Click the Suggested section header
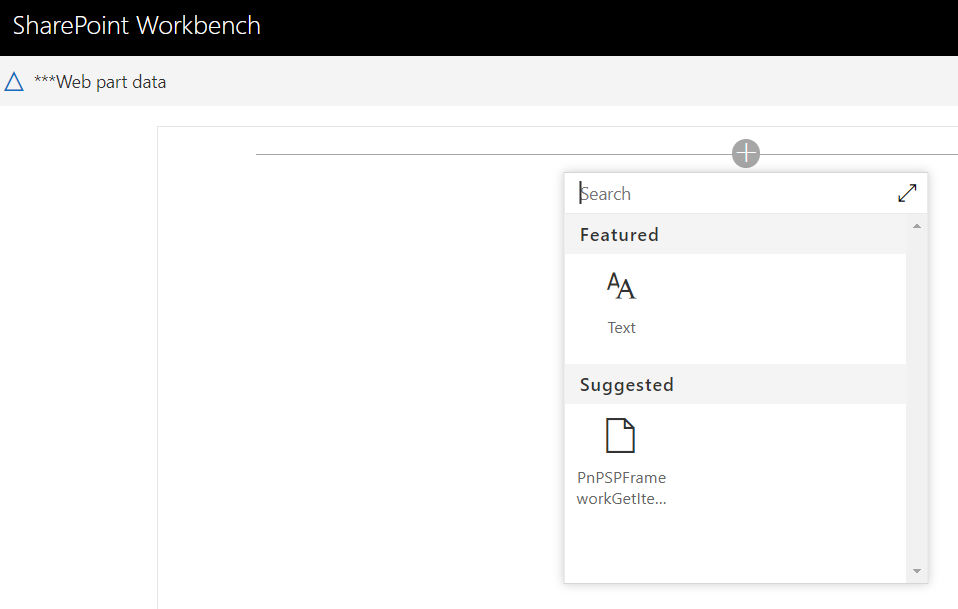This screenshot has height=609, width=958. 735,384
